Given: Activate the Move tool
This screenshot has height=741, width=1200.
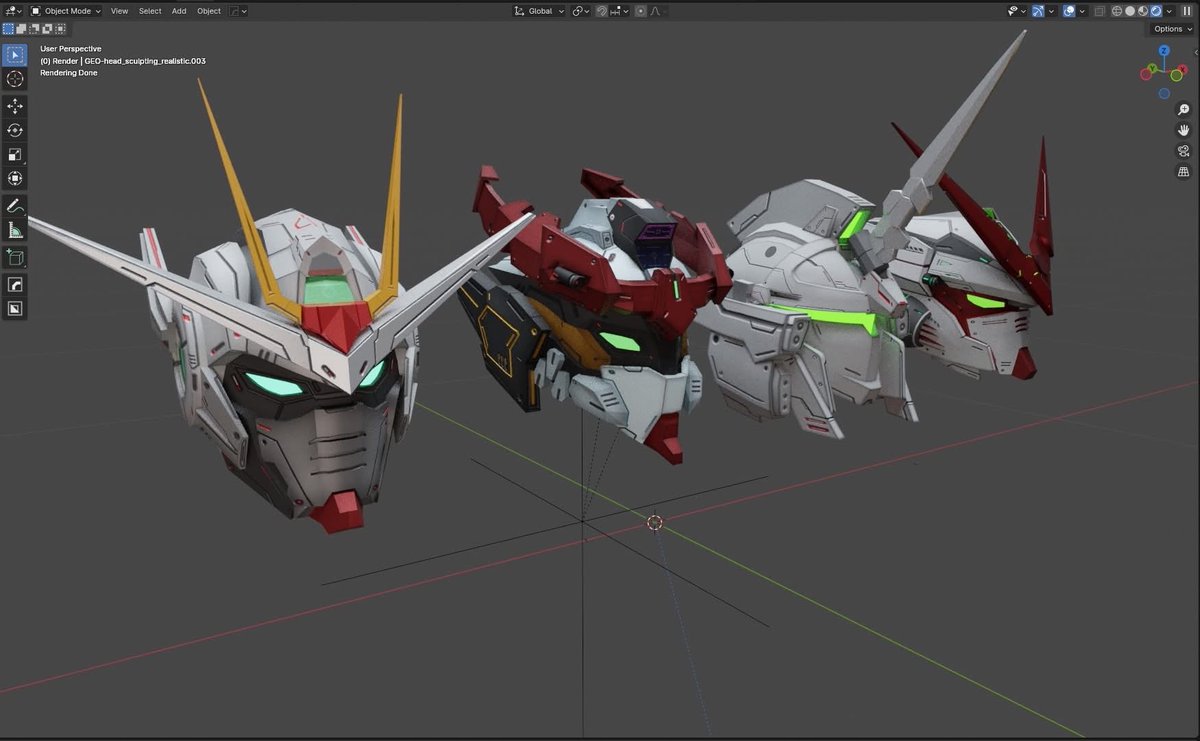Looking at the screenshot, I should coord(15,106).
